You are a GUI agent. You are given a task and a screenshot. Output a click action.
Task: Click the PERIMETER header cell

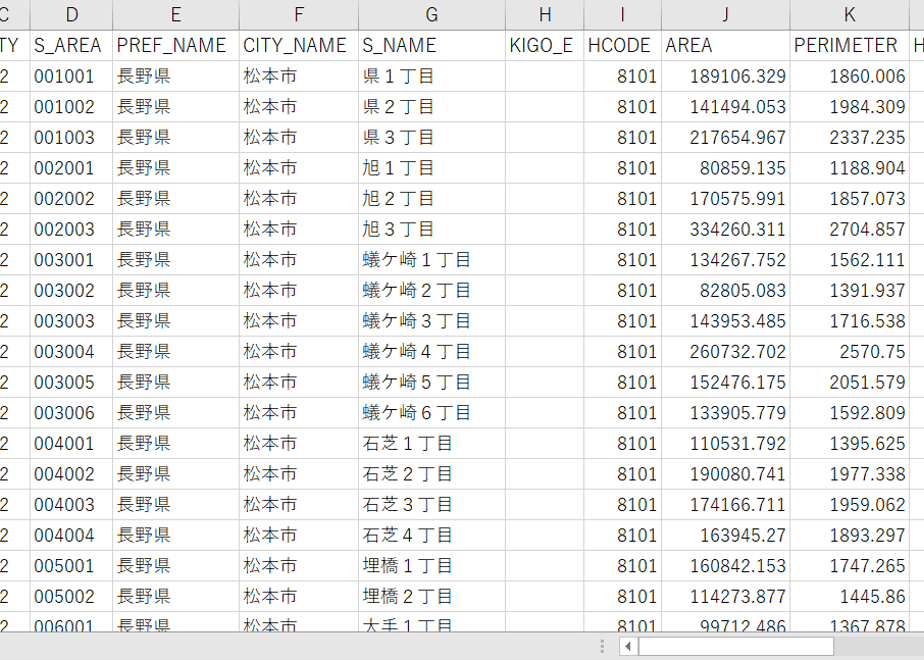pos(850,45)
